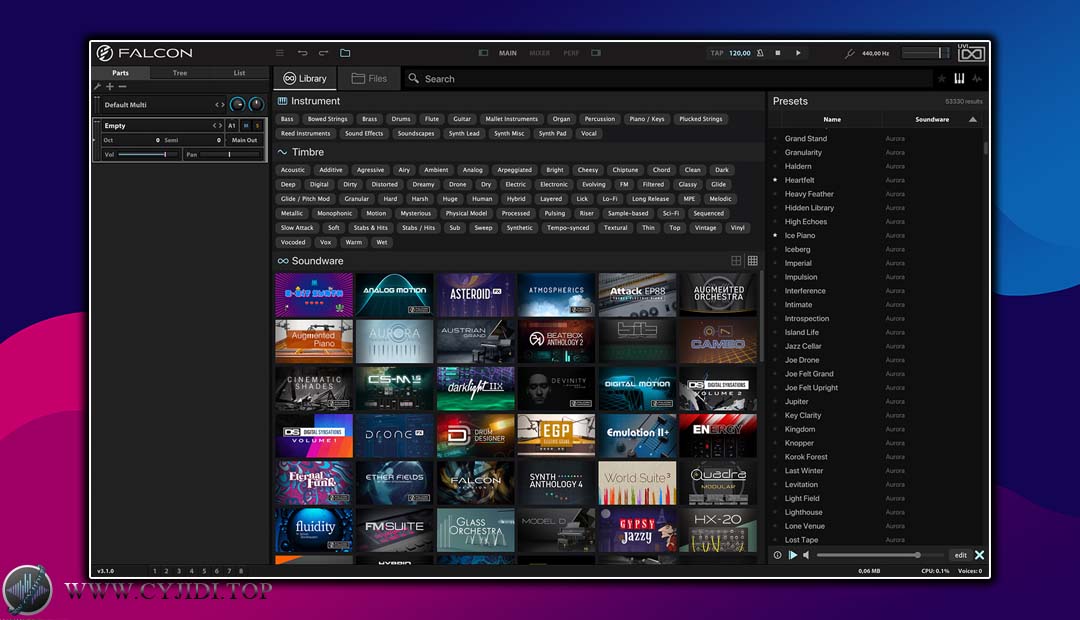Click the Timbre section wave icon

point(282,152)
